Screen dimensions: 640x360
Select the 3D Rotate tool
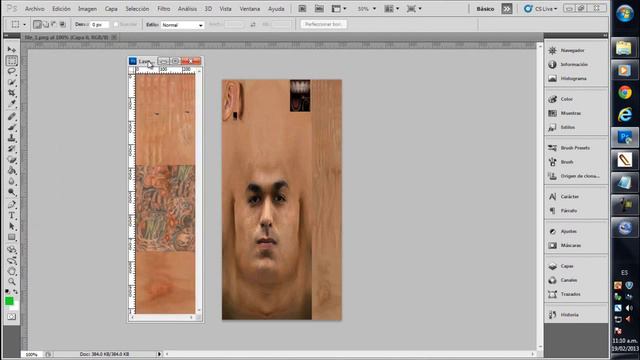click(11, 249)
